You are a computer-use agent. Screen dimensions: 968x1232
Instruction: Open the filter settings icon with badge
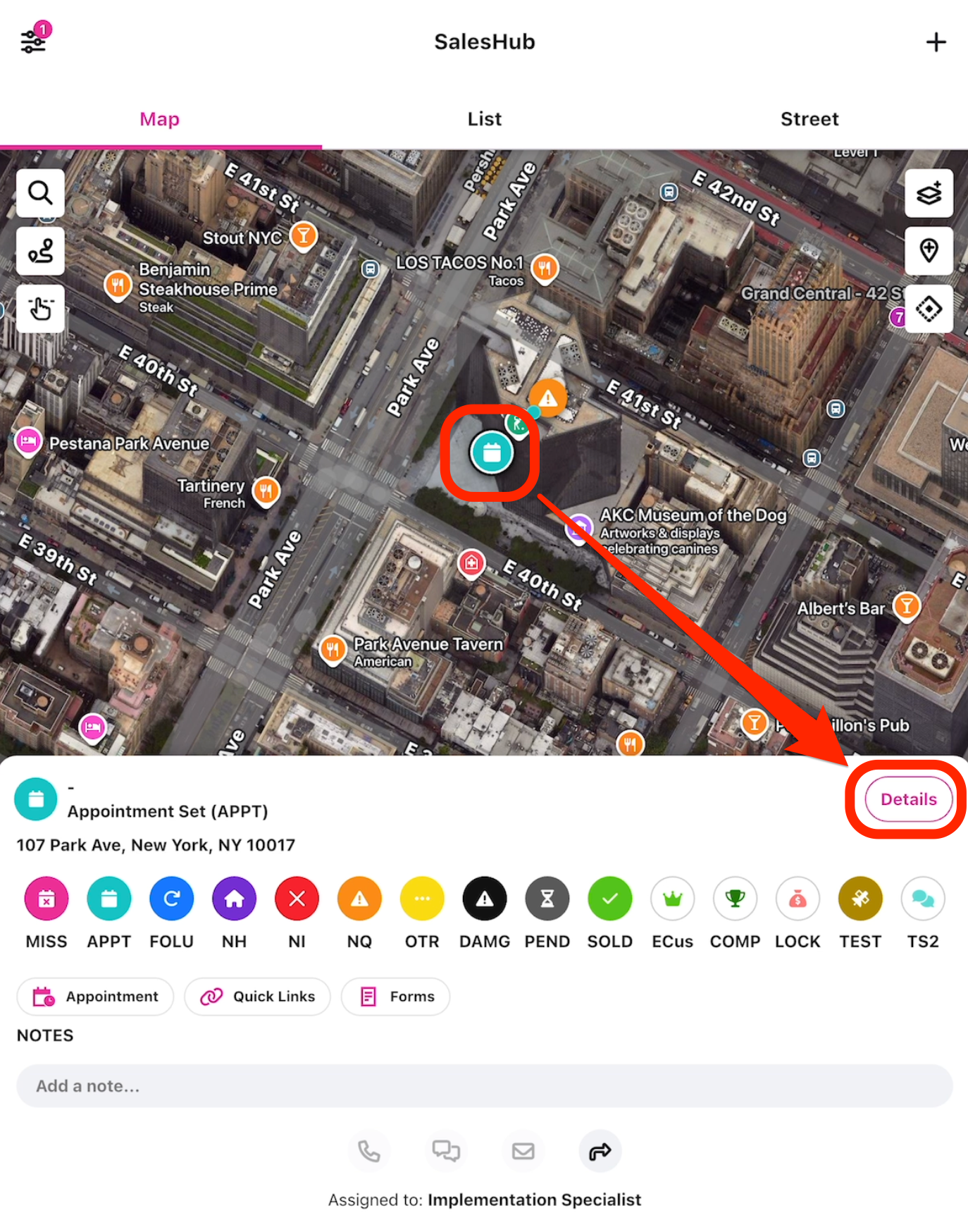[x=35, y=40]
